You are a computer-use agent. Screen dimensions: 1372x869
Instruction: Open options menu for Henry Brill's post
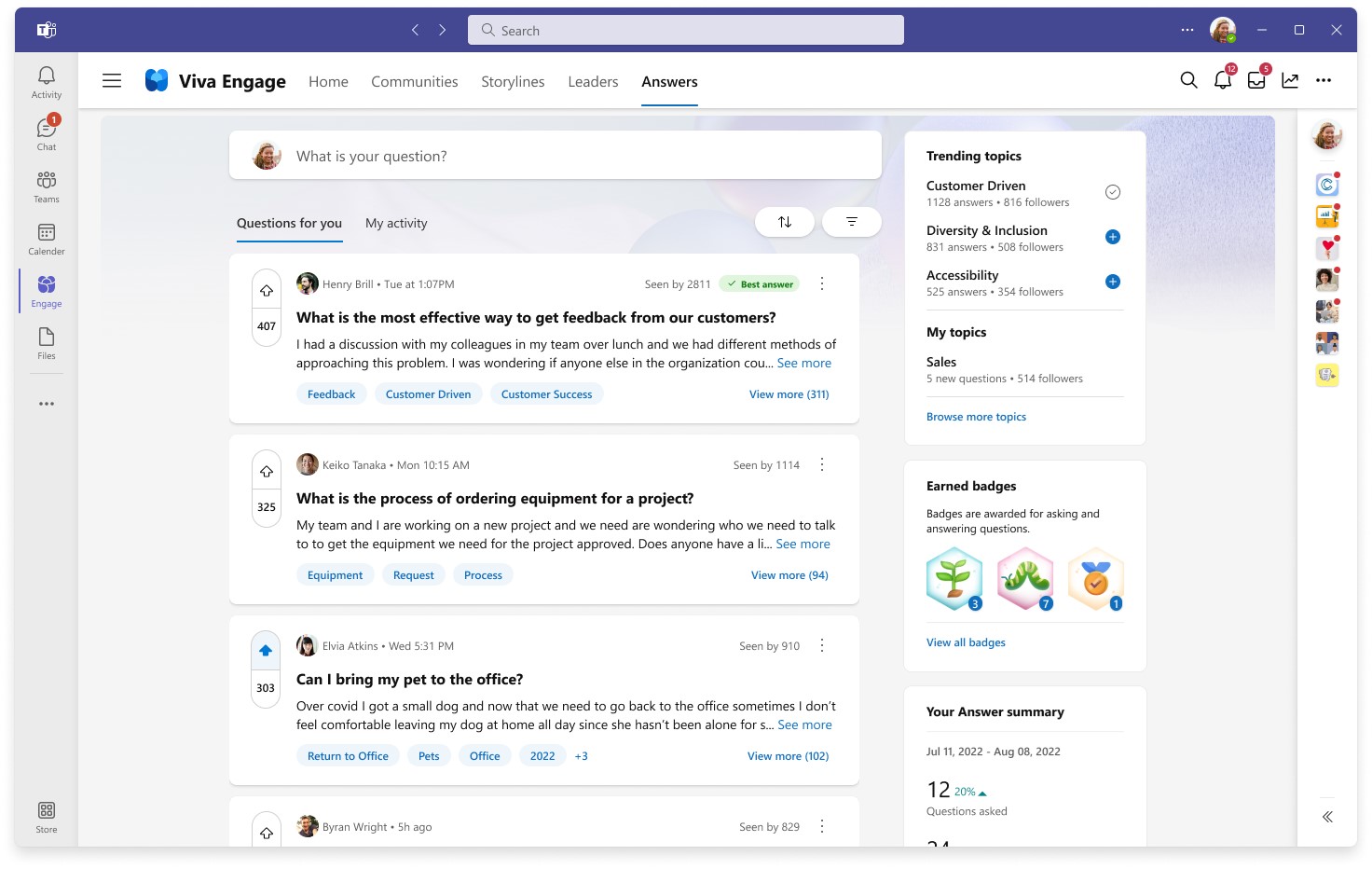[x=822, y=283]
